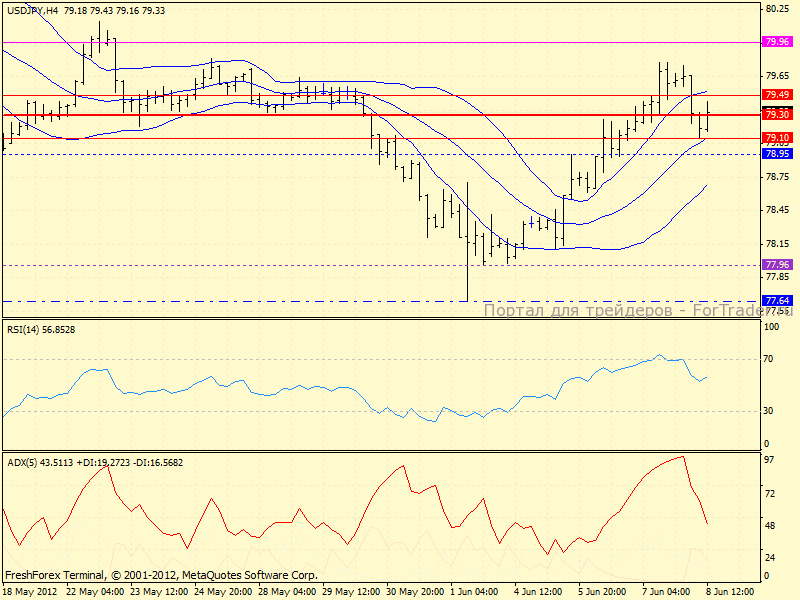The width and height of the screenshot is (800, 600).
Task: Click the RSI(14) indicator label
Action: point(48,329)
